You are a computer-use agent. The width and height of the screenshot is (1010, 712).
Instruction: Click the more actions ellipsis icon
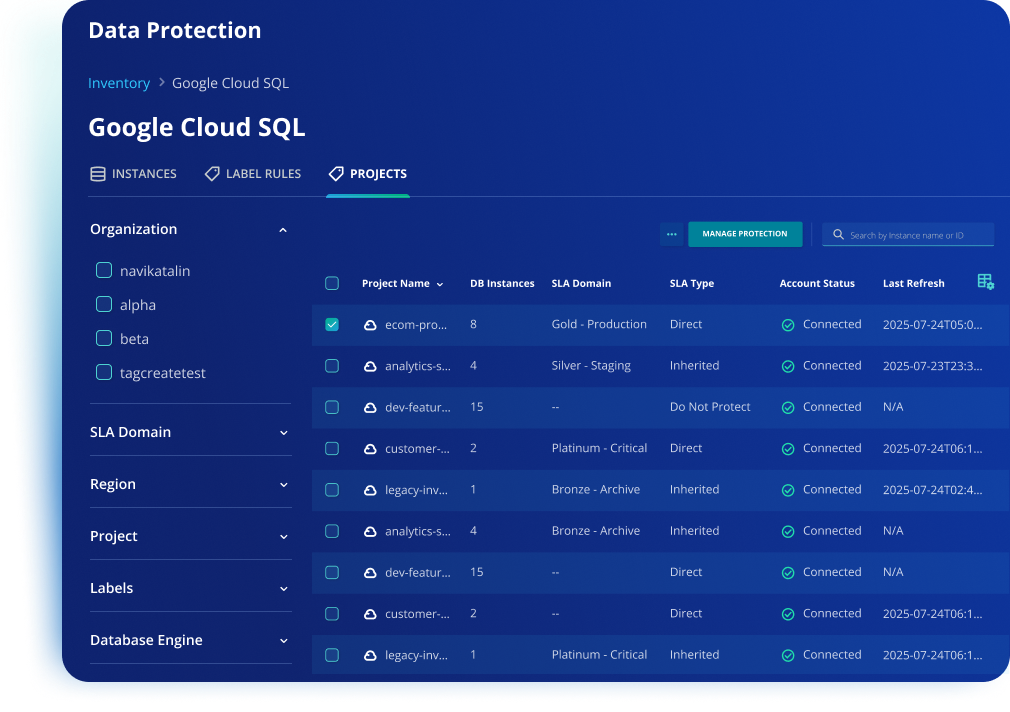pos(671,233)
